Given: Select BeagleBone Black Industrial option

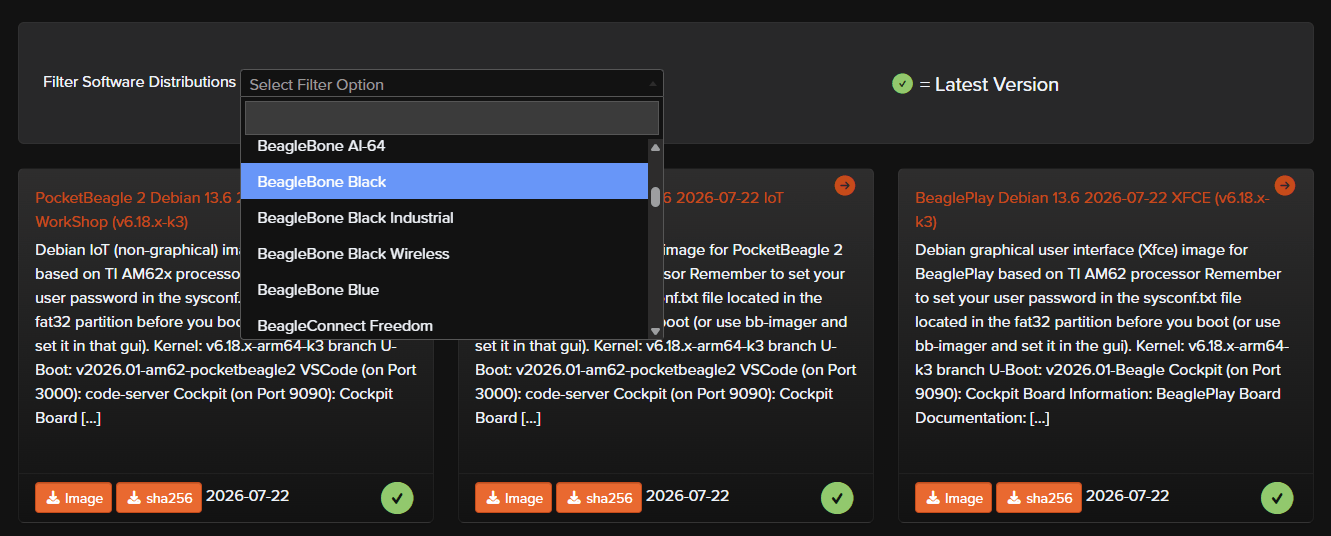Looking at the screenshot, I should click(444, 218).
